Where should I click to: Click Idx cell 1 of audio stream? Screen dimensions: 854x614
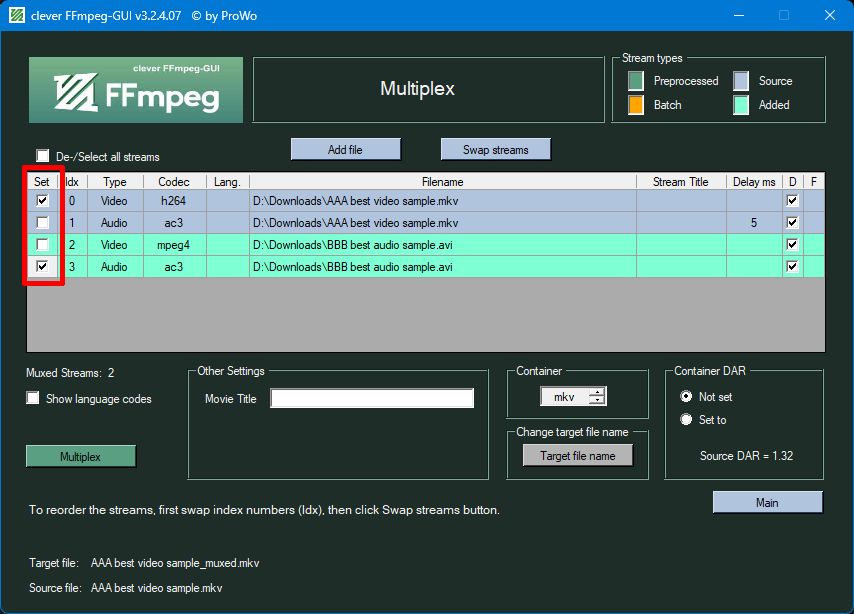(72, 222)
